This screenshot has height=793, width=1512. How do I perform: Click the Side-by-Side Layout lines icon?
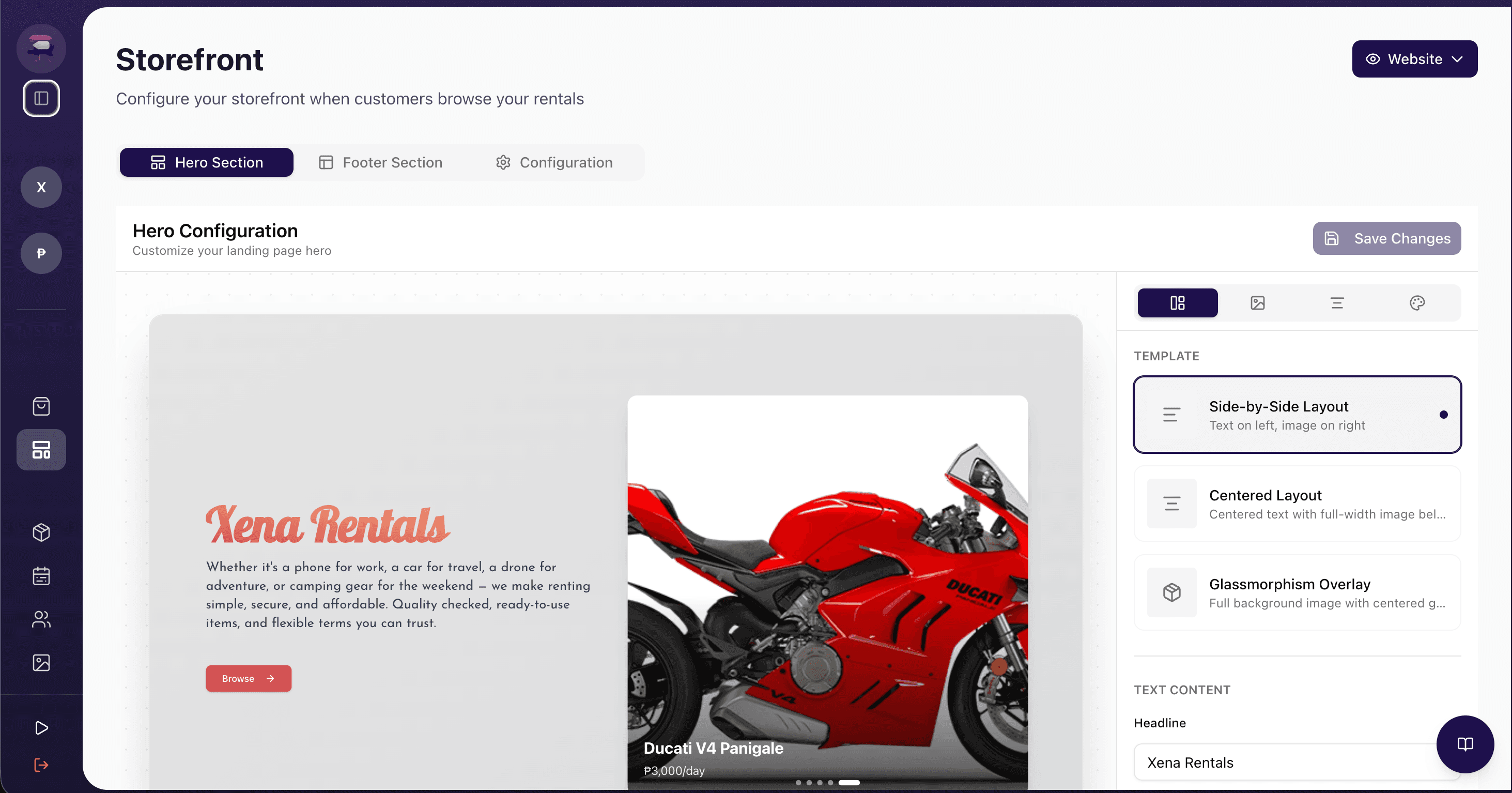1171,415
